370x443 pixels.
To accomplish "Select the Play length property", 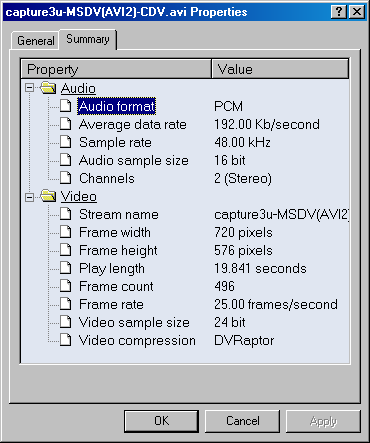I will pyautogui.click(x=112, y=268).
